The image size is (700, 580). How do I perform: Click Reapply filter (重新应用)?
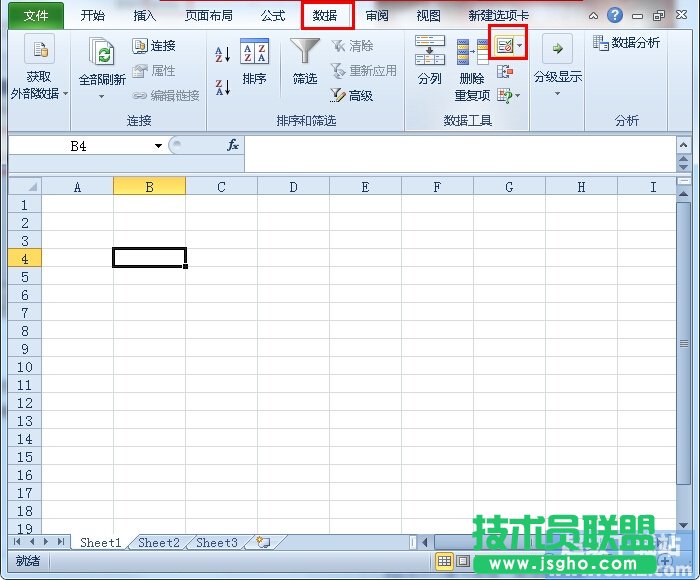coord(363,71)
